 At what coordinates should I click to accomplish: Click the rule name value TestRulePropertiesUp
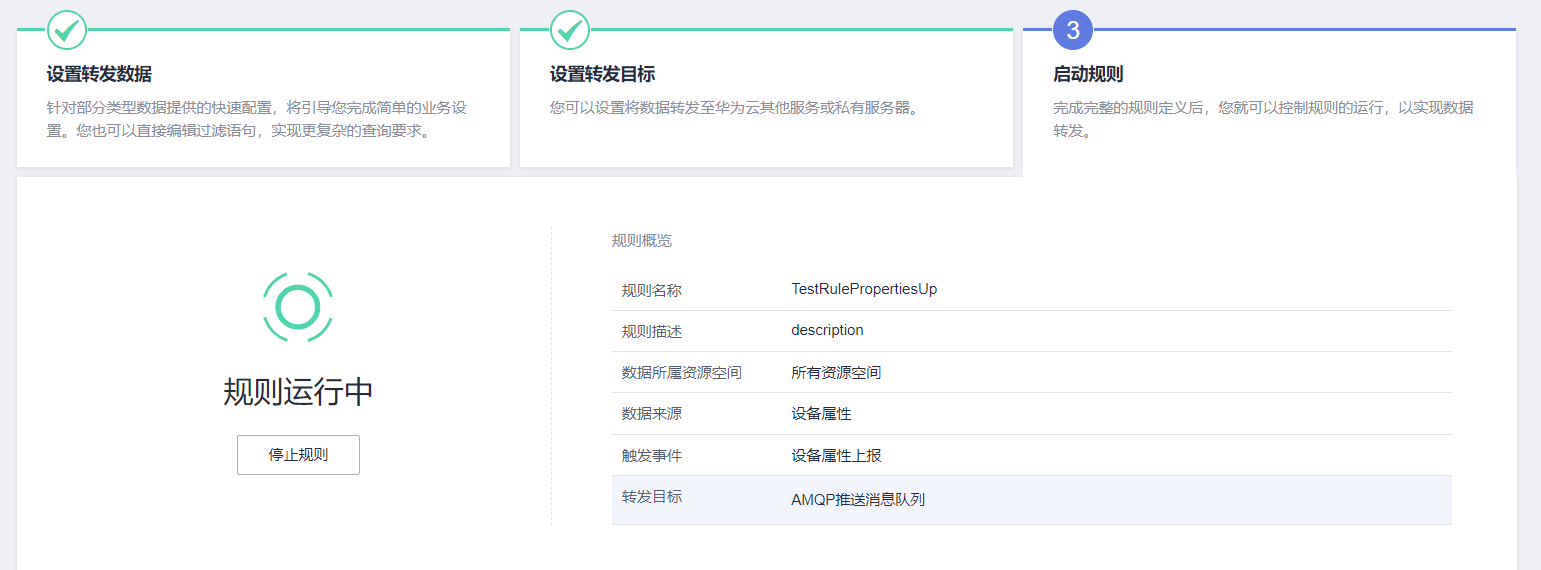pyautogui.click(x=864, y=289)
